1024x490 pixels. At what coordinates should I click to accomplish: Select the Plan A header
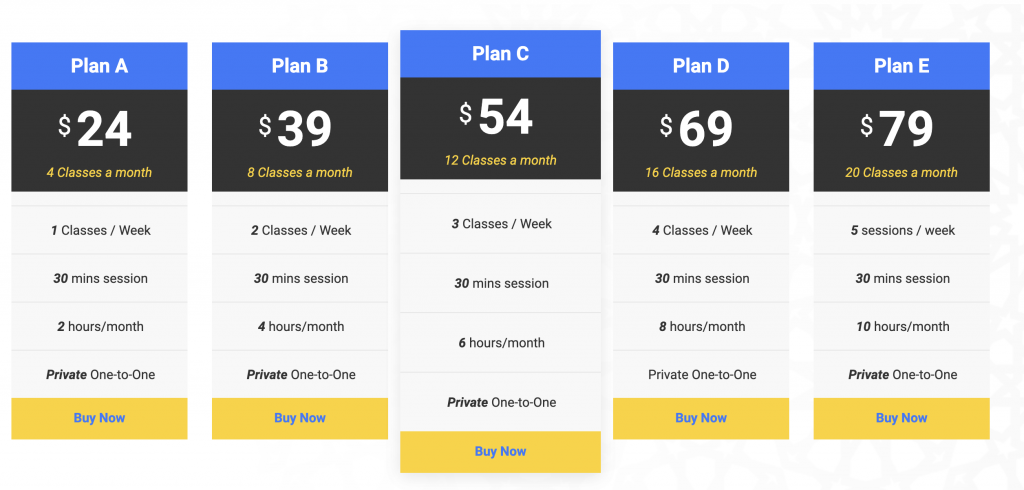click(99, 66)
